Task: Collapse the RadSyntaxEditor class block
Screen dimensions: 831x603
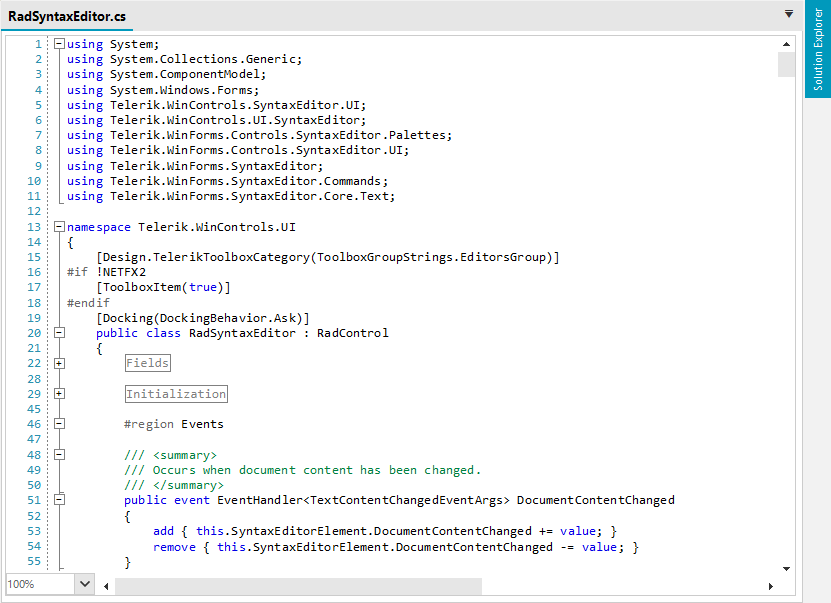Action: pyautogui.click(x=60, y=333)
